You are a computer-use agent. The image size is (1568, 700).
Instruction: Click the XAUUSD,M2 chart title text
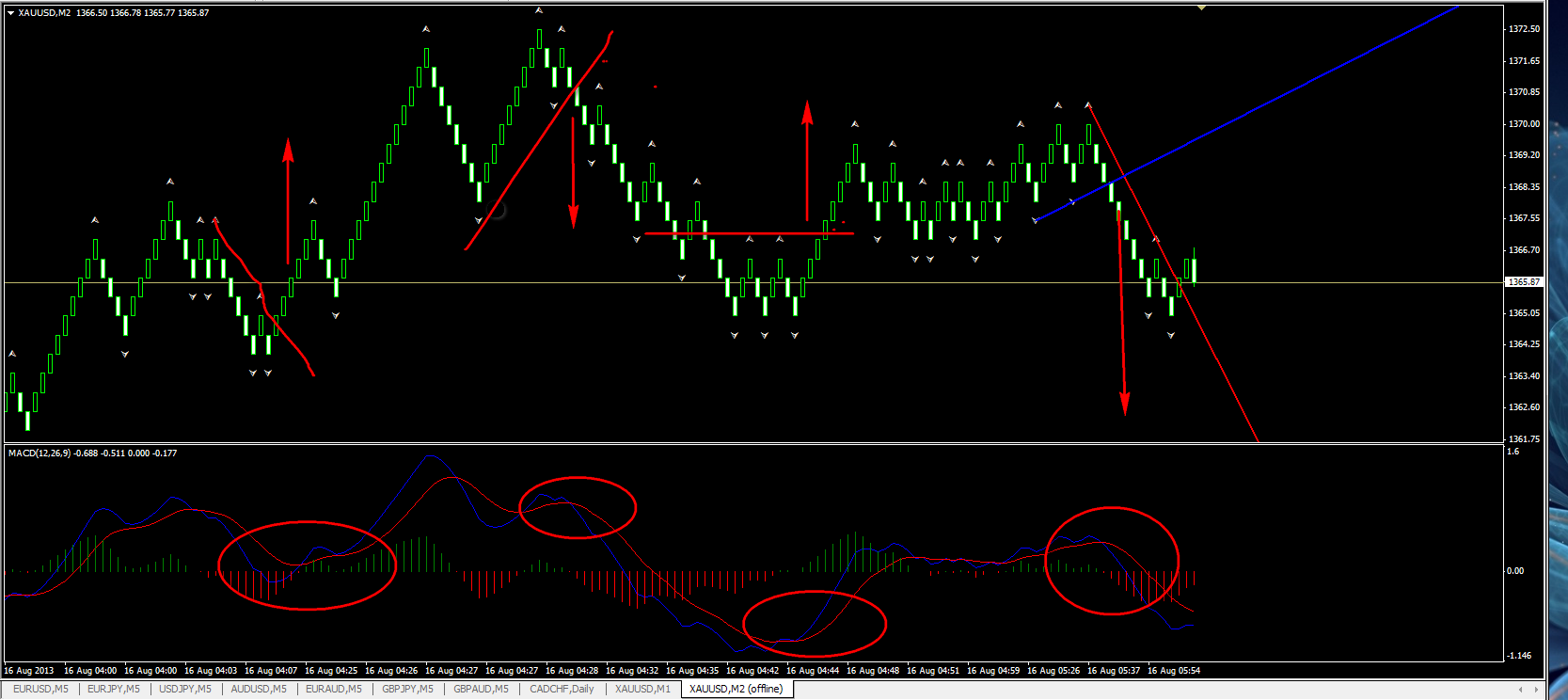point(44,13)
